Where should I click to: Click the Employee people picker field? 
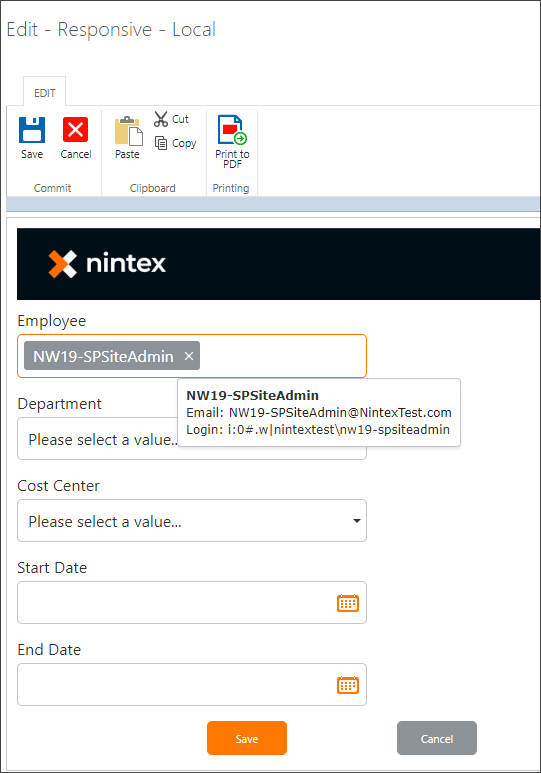[x=192, y=356]
